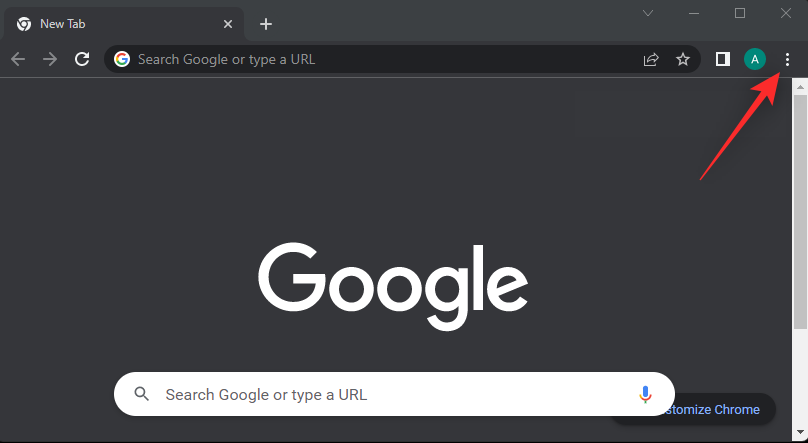This screenshot has height=443, width=808.
Task: Click the share this page icon
Action: click(651, 59)
